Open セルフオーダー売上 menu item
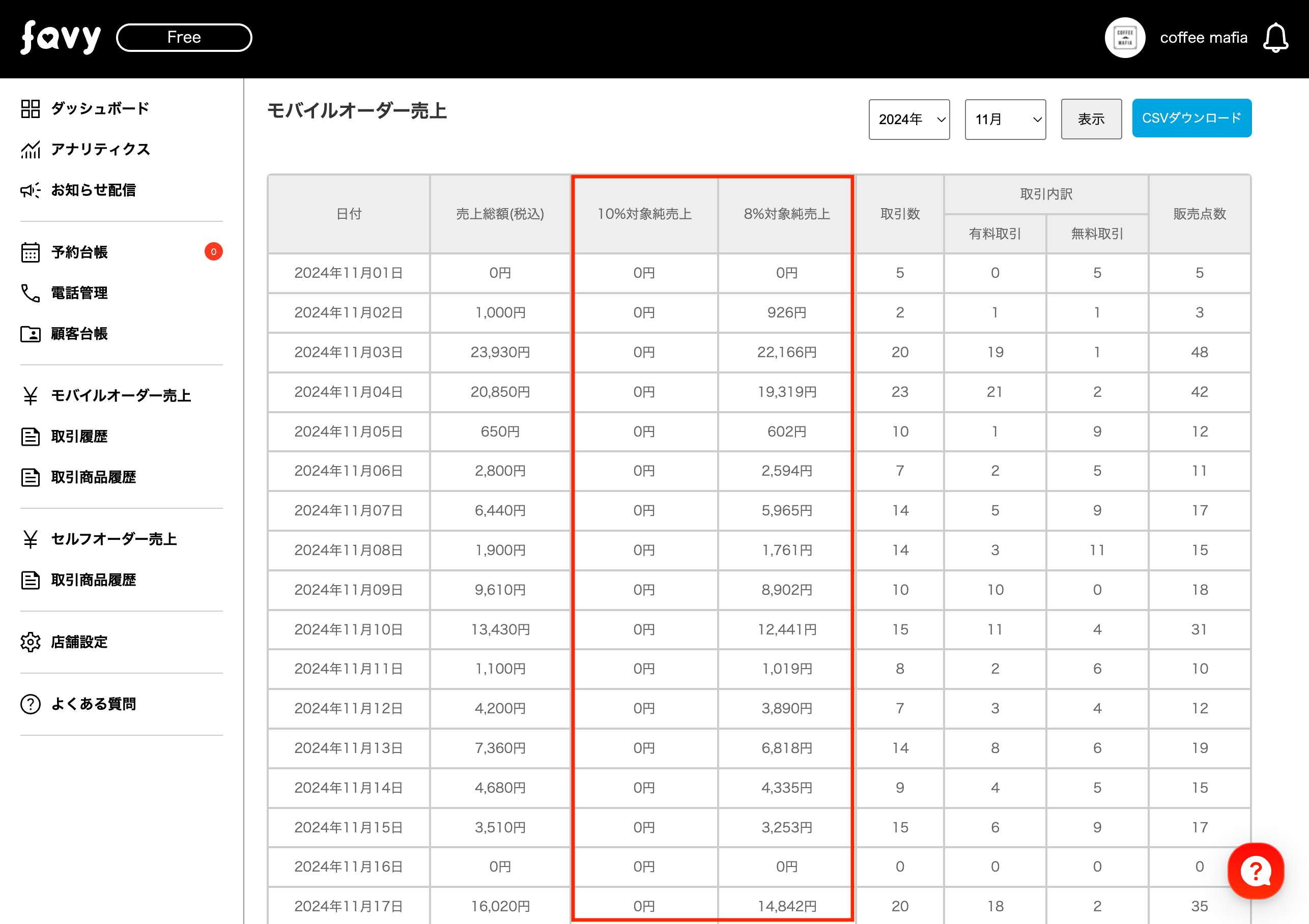1309x924 pixels. coord(113,539)
